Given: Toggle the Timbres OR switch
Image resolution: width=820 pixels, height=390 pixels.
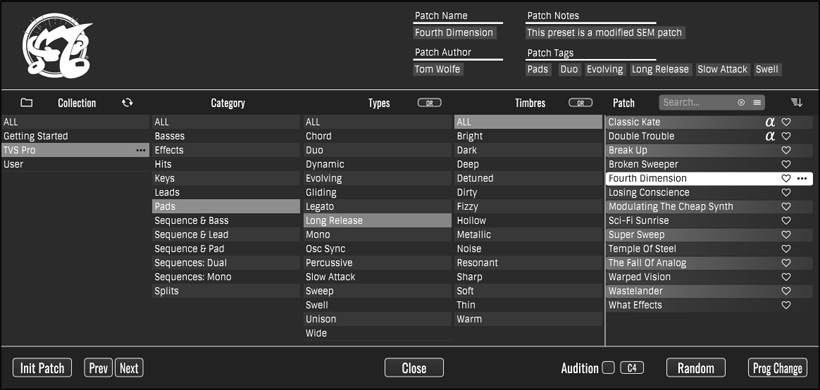Looking at the screenshot, I should (x=580, y=103).
